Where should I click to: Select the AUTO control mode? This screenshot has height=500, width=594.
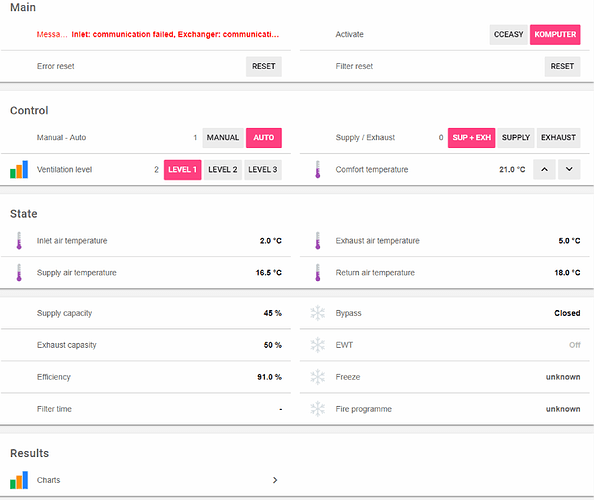tap(264, 138)
